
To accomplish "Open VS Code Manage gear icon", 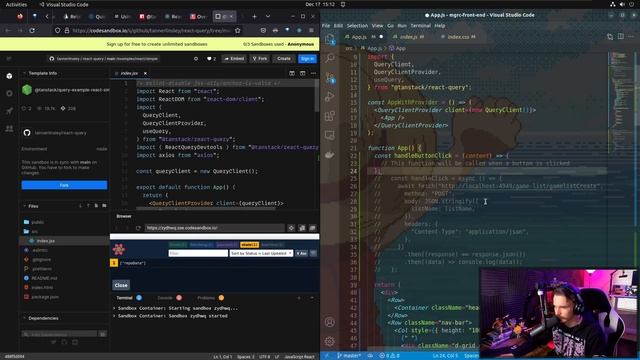I will tap(330, 341).
